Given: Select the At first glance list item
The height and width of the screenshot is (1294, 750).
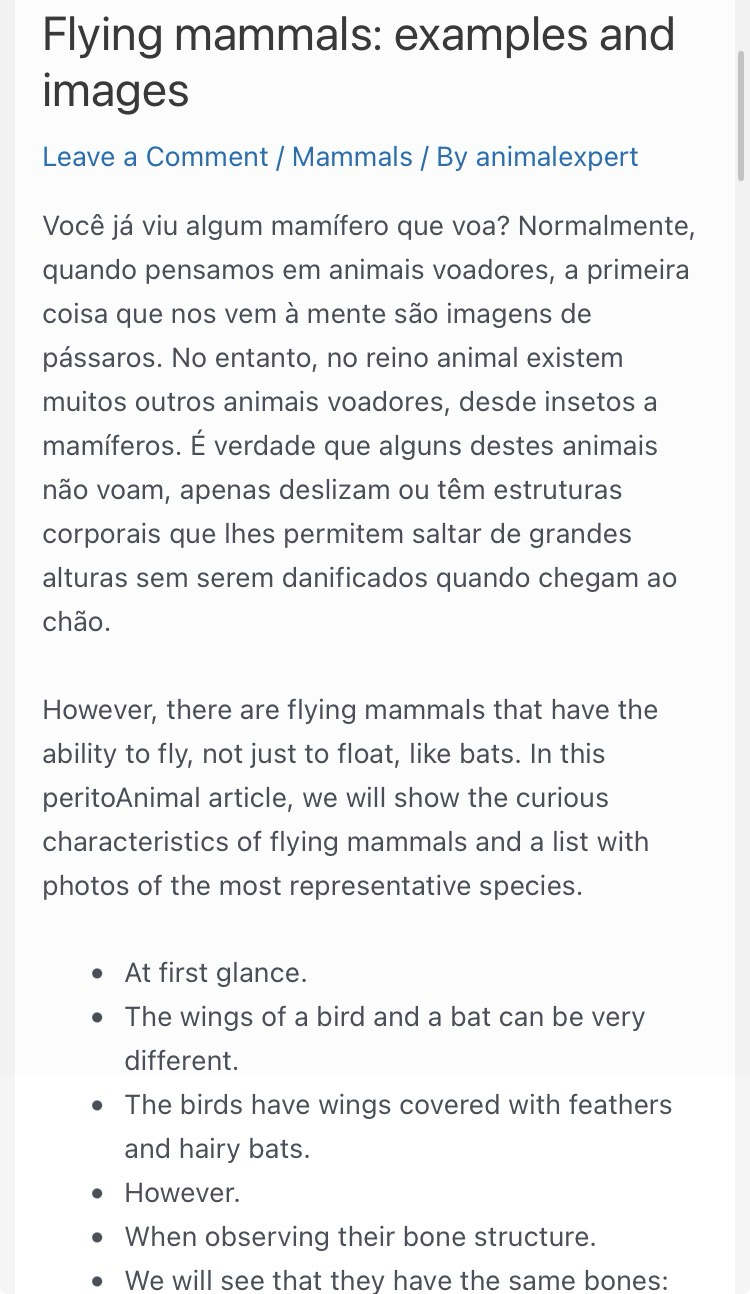Looking at the screenshot, I should pyautogui.click(x=214, y=973).
